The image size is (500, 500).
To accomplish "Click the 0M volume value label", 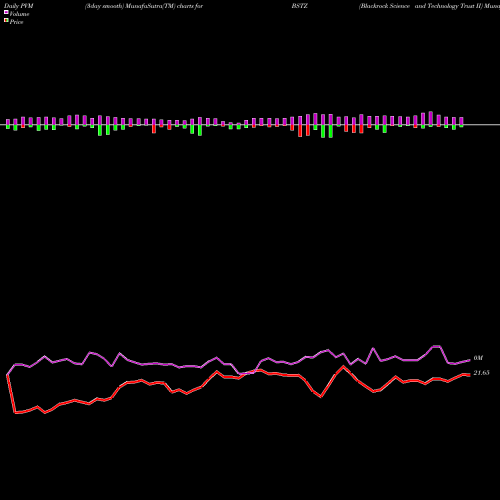I will (478, 358).
